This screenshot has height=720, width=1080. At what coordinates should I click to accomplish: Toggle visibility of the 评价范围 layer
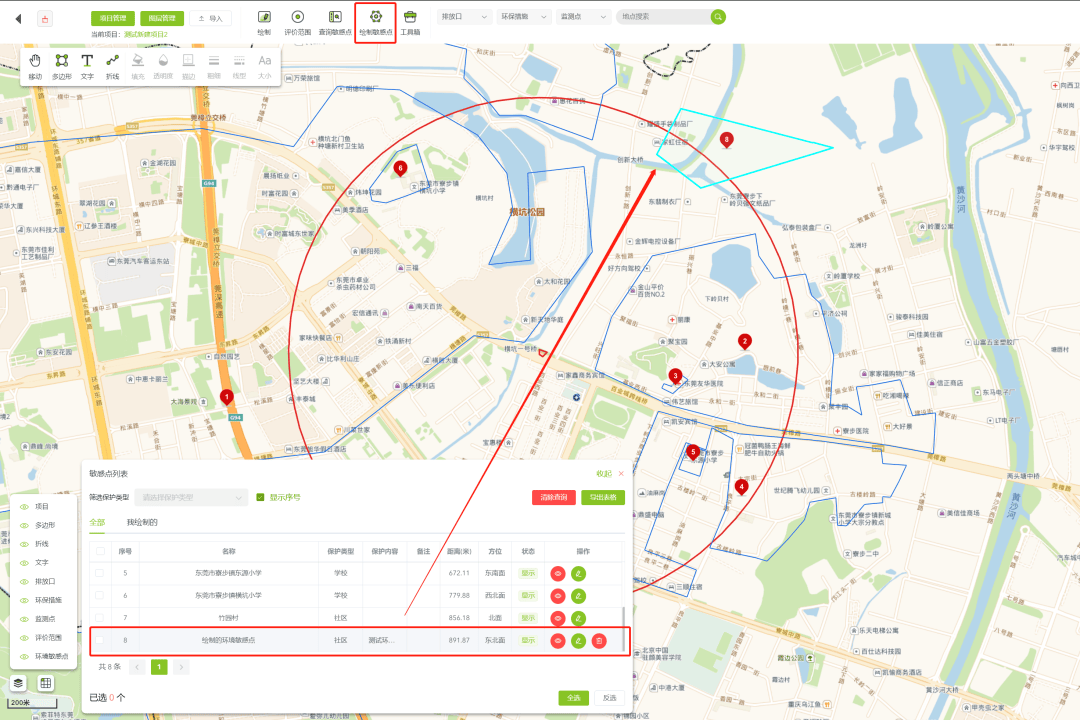(x=25, y=637)
